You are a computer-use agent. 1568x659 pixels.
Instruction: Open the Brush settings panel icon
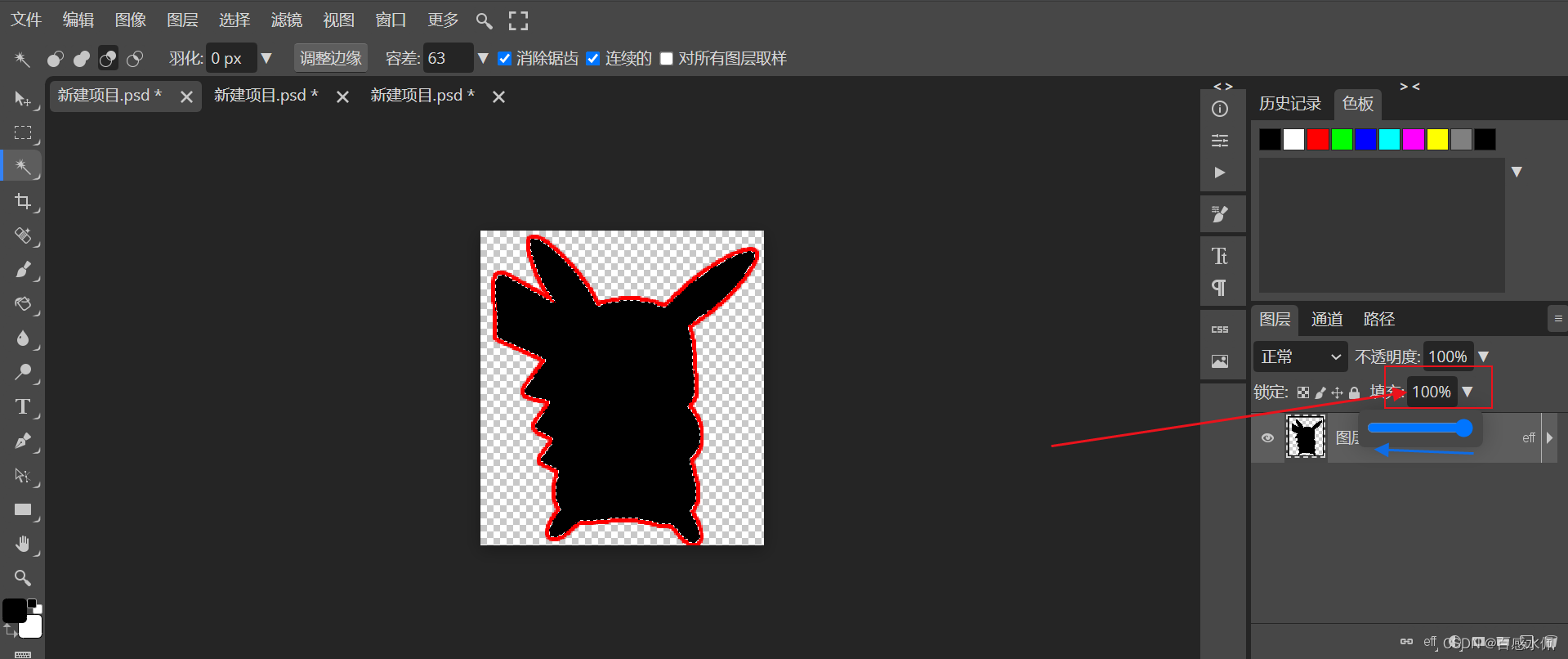[x=1220, y=214]
